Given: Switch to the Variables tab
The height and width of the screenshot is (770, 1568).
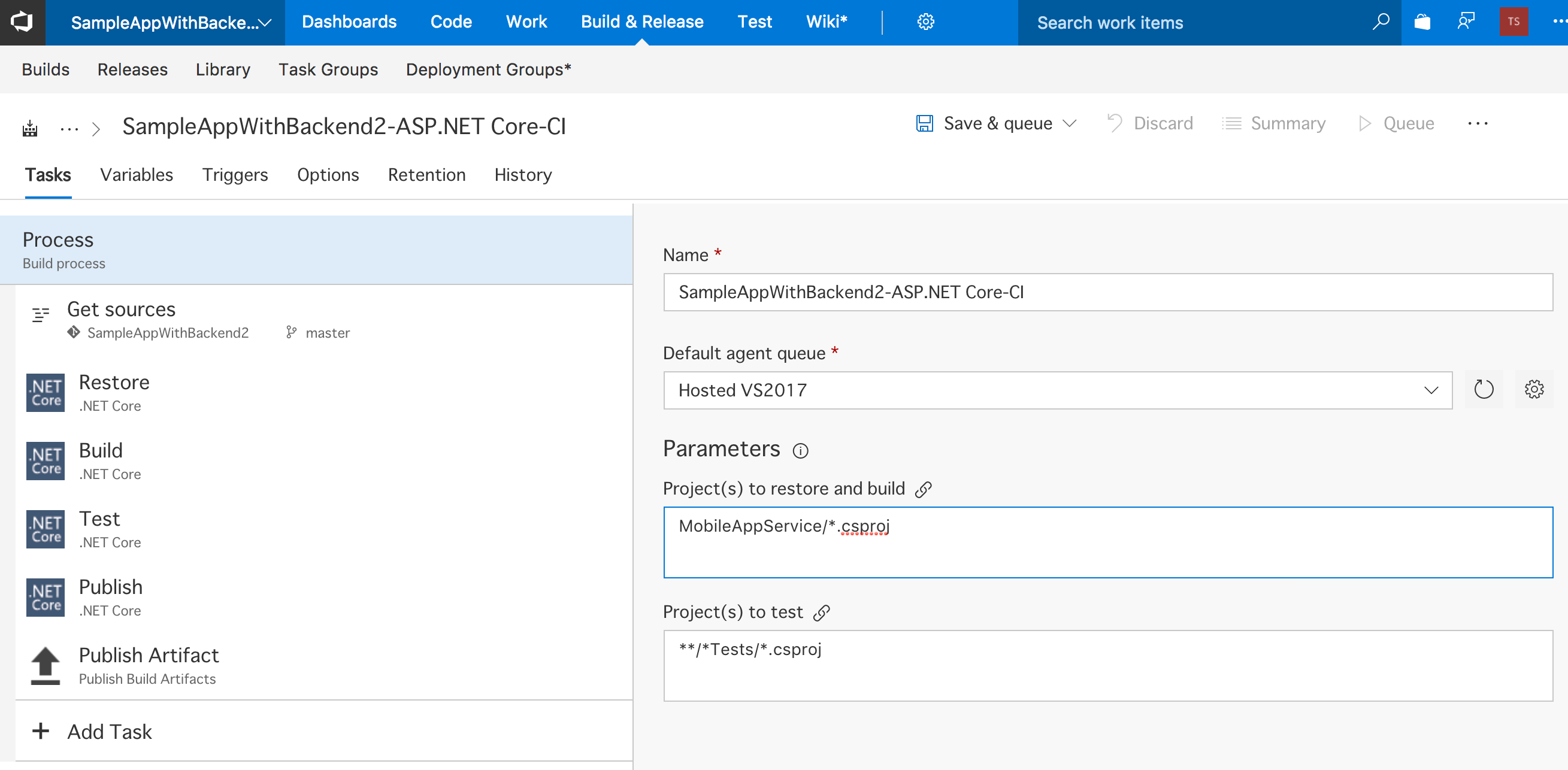Looking at the screenshot, I should [137, 175].
